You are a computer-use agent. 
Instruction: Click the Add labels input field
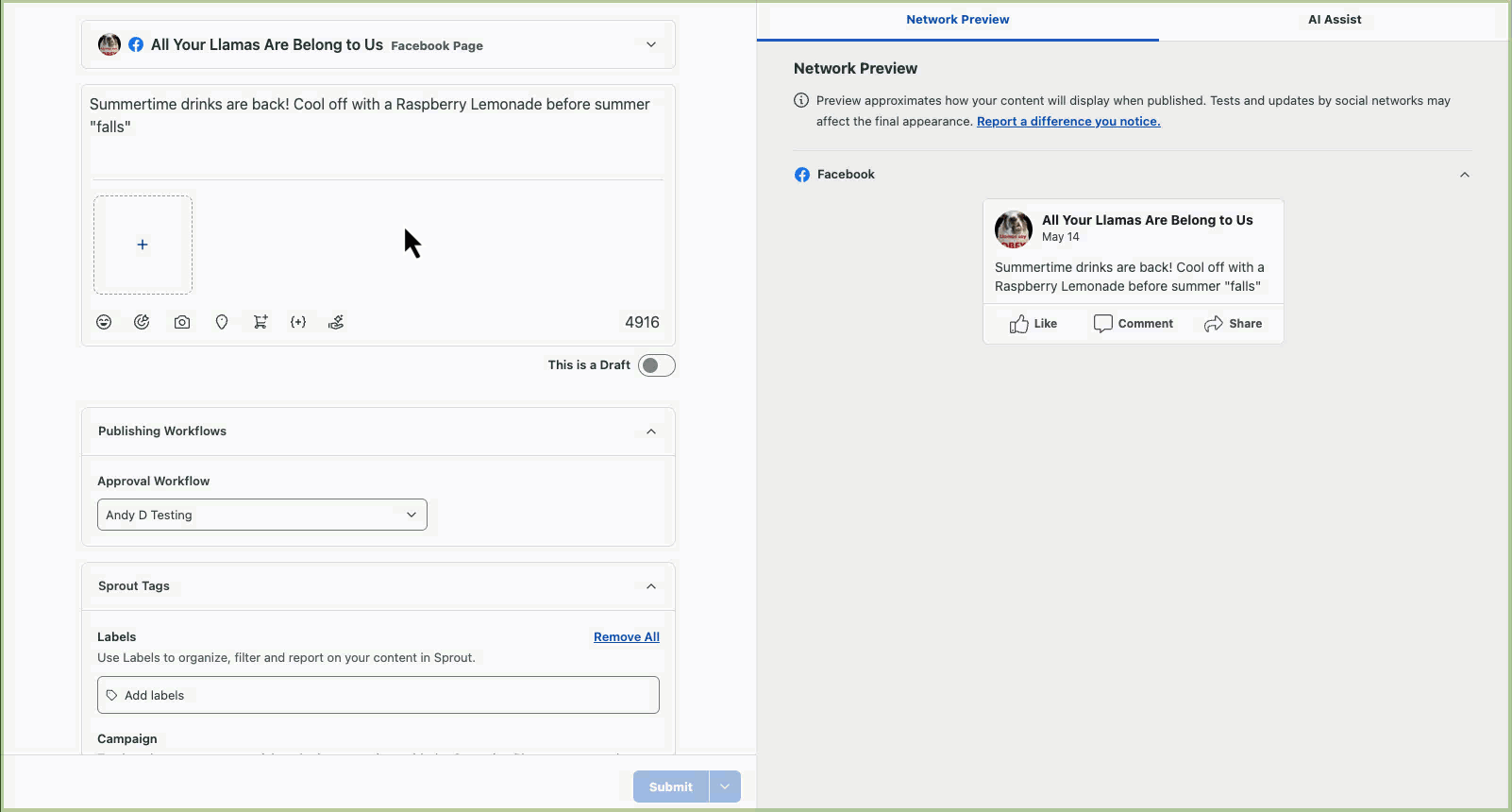[x=378, y=695]
